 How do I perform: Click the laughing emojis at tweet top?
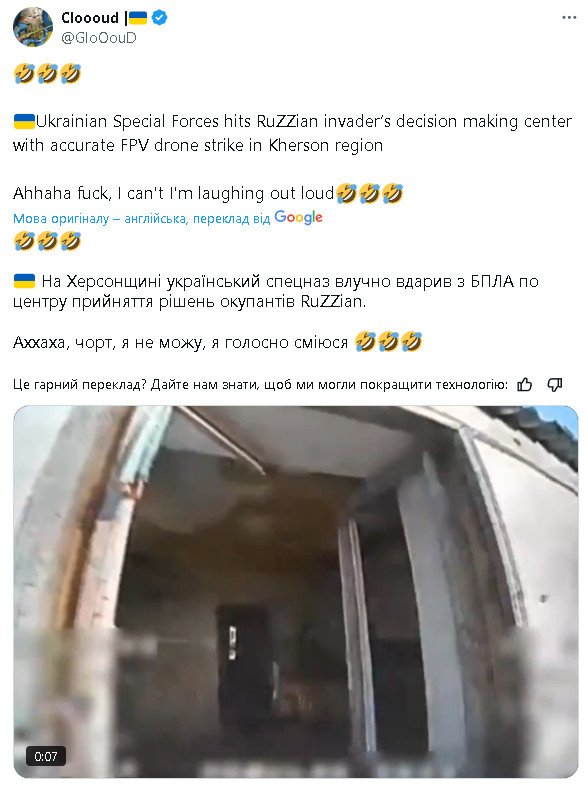tap(47, 73)
